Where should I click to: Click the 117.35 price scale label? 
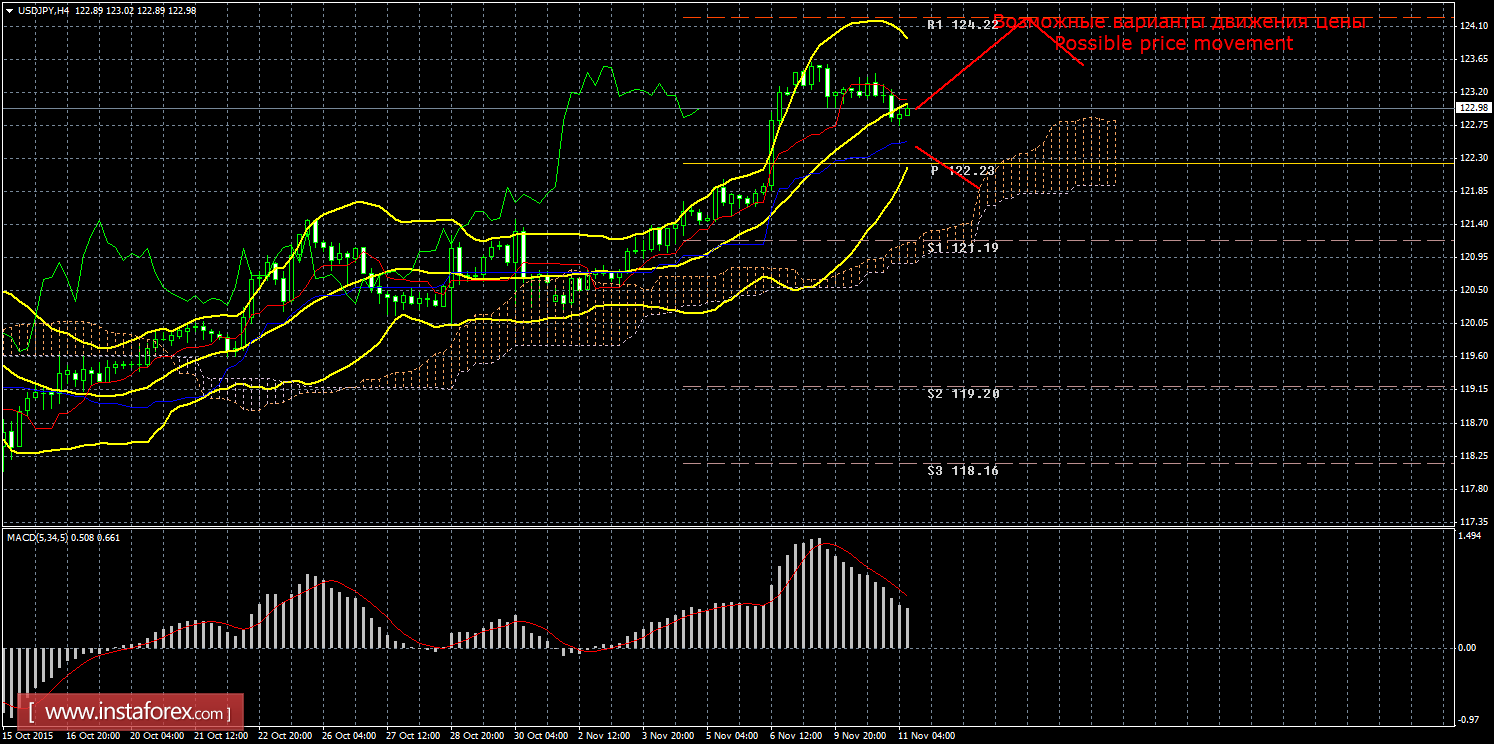tap(1471, 522)
